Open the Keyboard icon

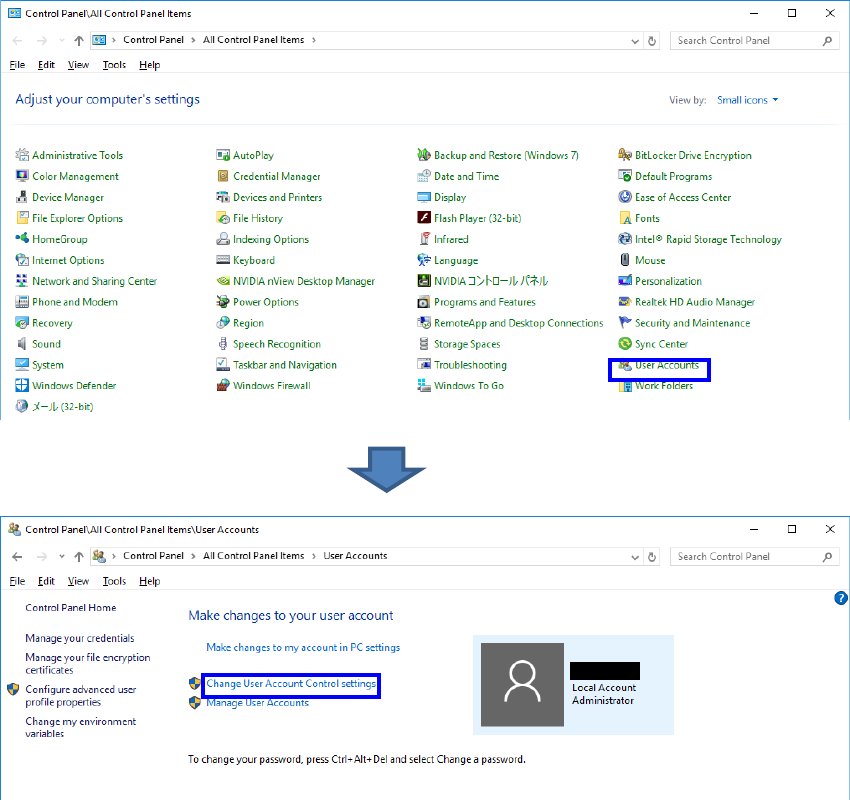[x=223, y=260]
